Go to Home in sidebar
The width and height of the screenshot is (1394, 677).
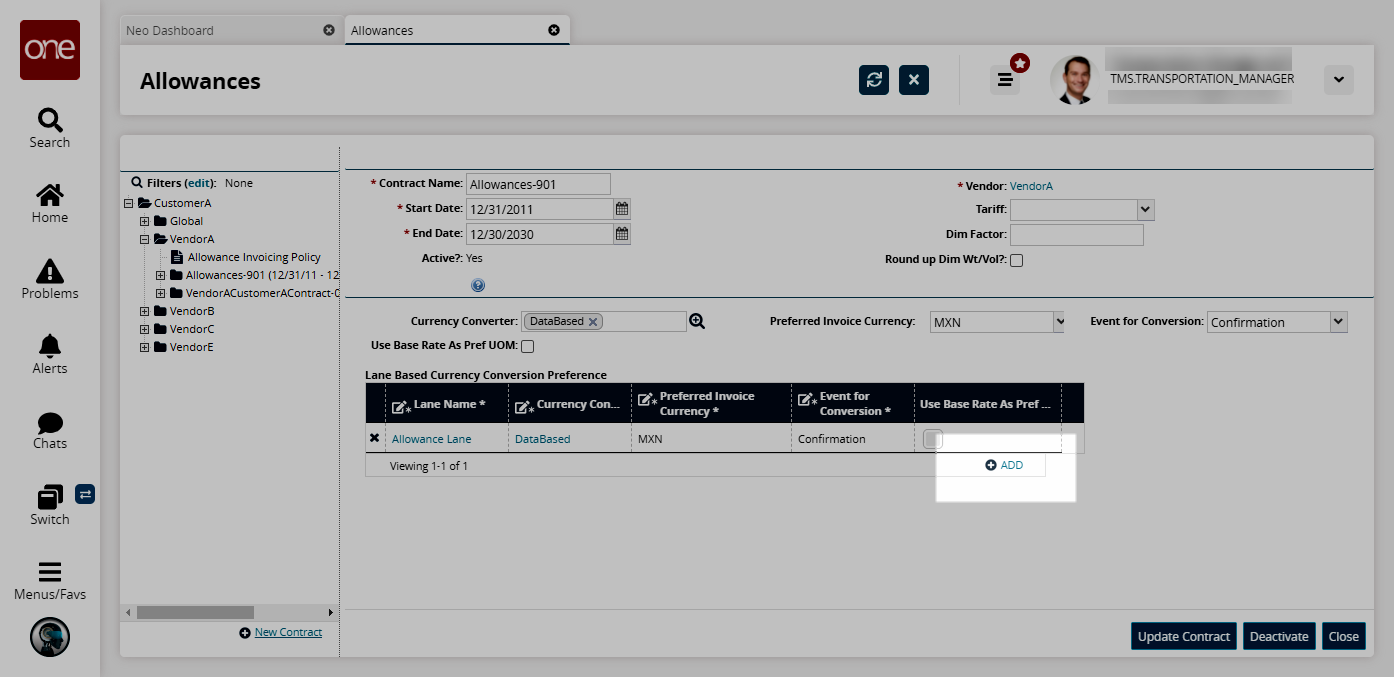tap(49, 203)
